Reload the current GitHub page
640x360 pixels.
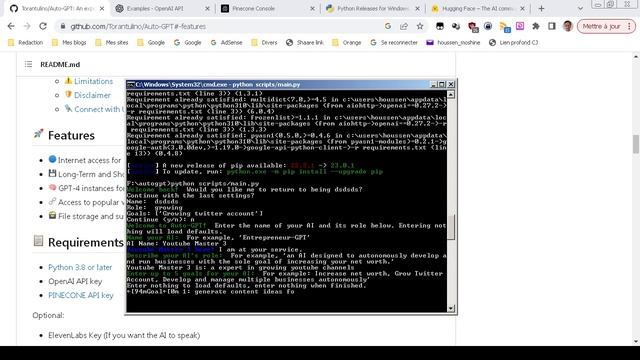(x=43, y=26)
